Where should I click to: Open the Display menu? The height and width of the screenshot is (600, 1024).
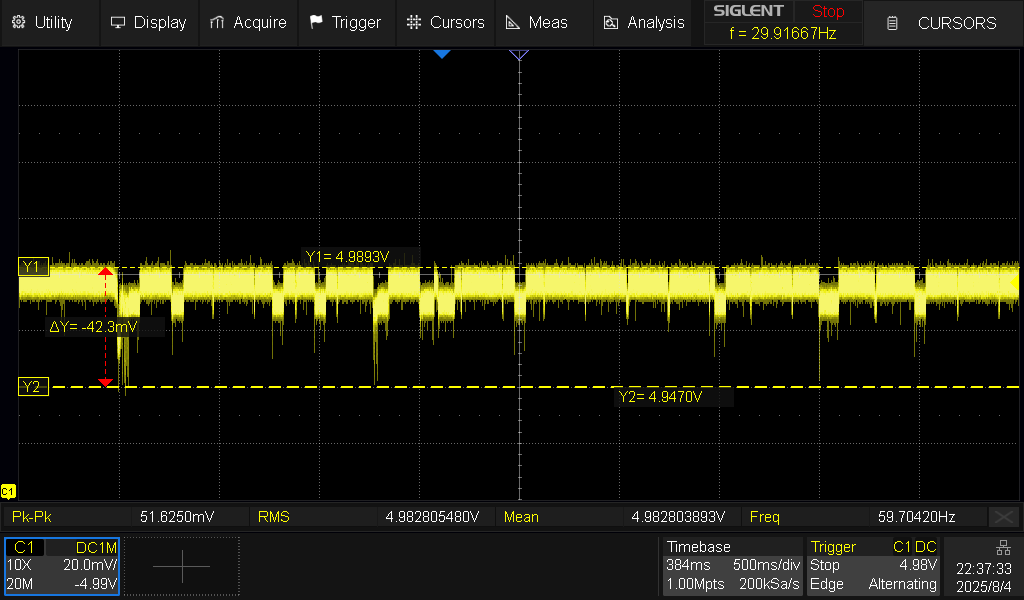coord(148,22)
